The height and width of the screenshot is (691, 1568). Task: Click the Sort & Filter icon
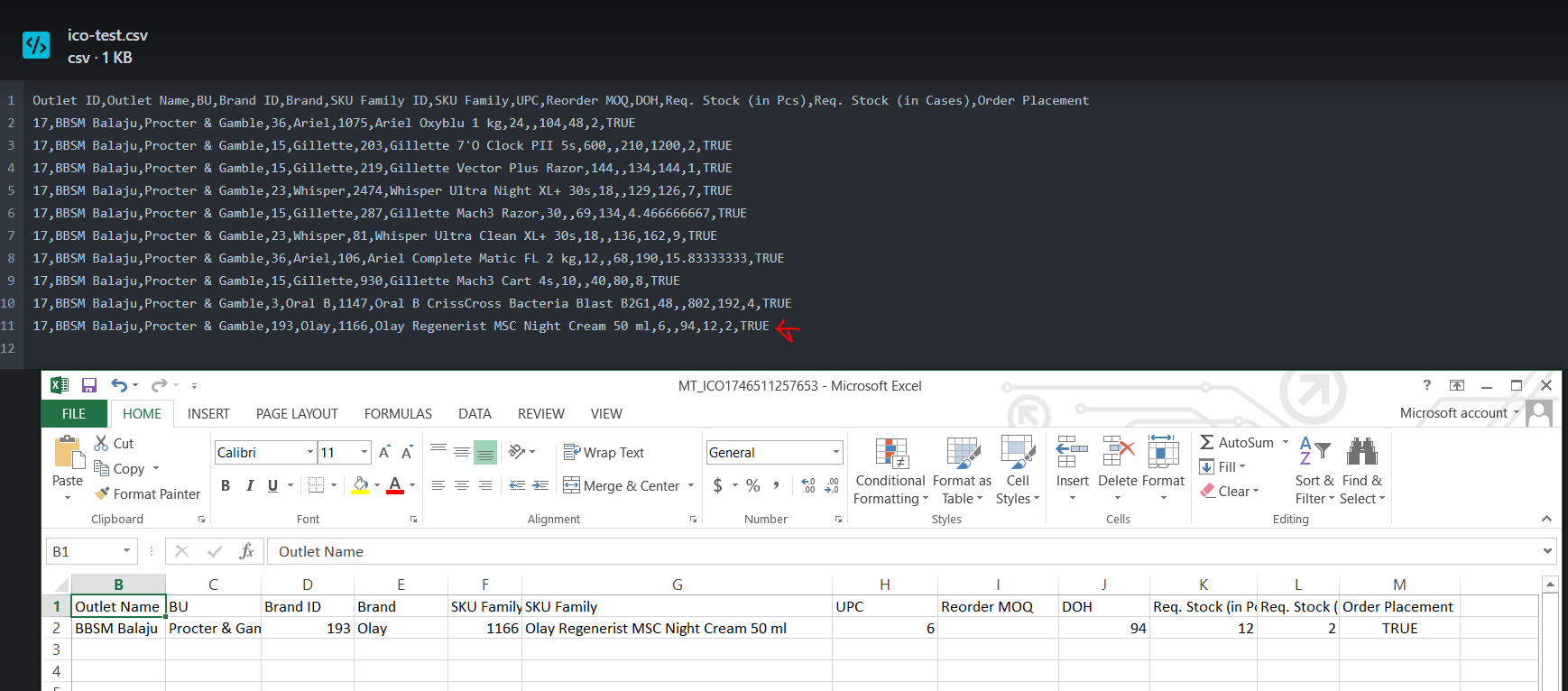pyautogui.click(x=1314, y=471)
